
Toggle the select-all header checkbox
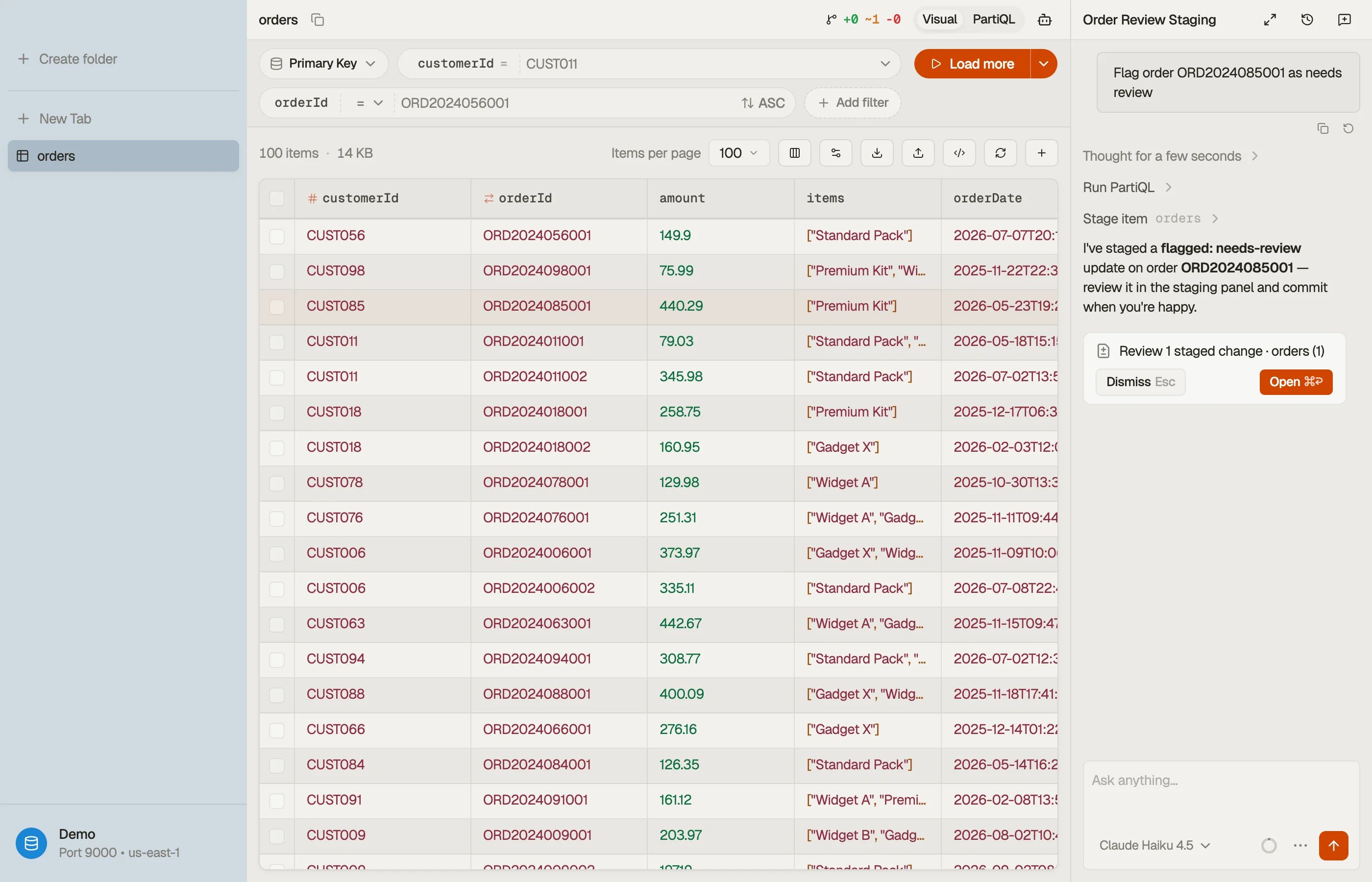[276, 198]
